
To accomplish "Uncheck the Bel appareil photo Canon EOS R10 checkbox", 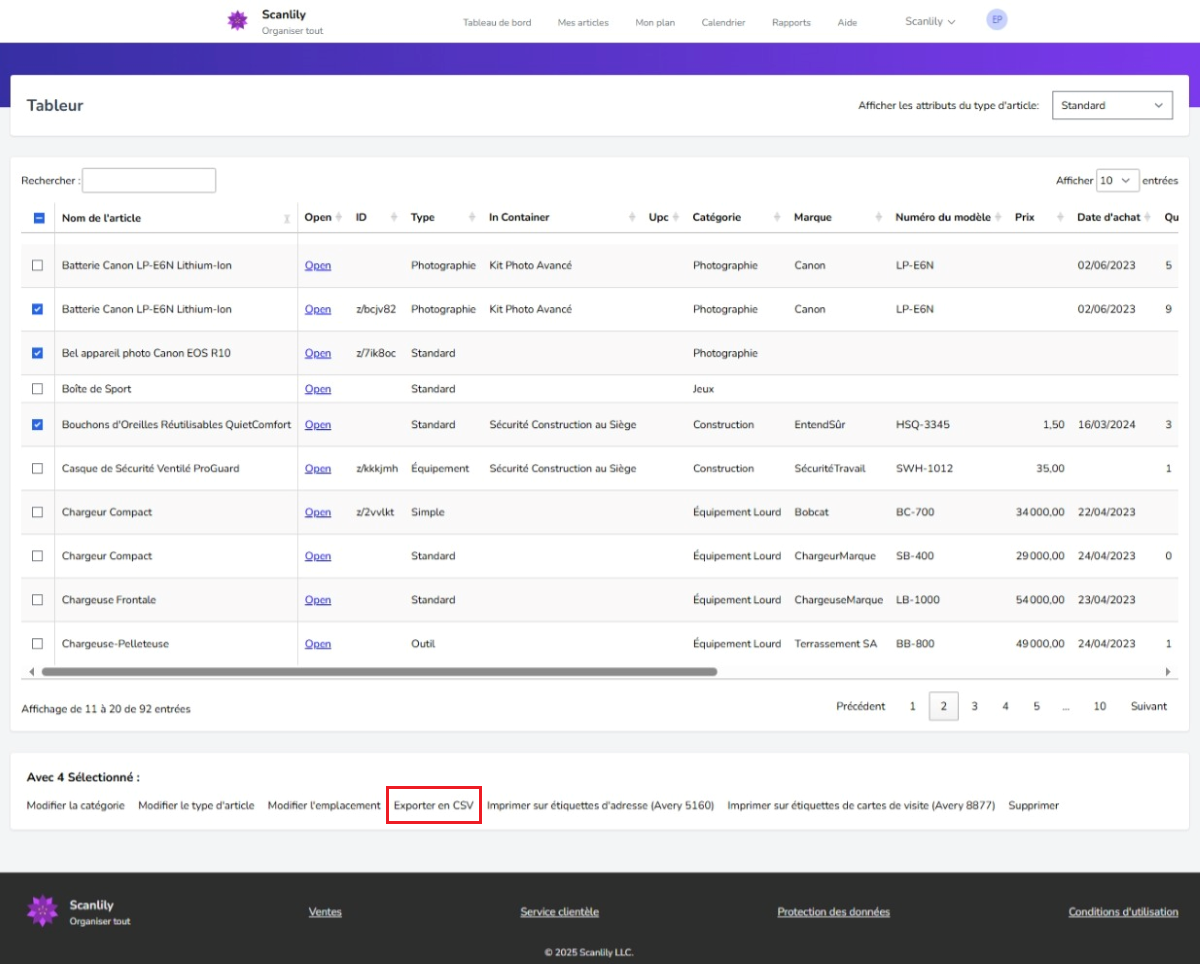I will pos(37,353).
